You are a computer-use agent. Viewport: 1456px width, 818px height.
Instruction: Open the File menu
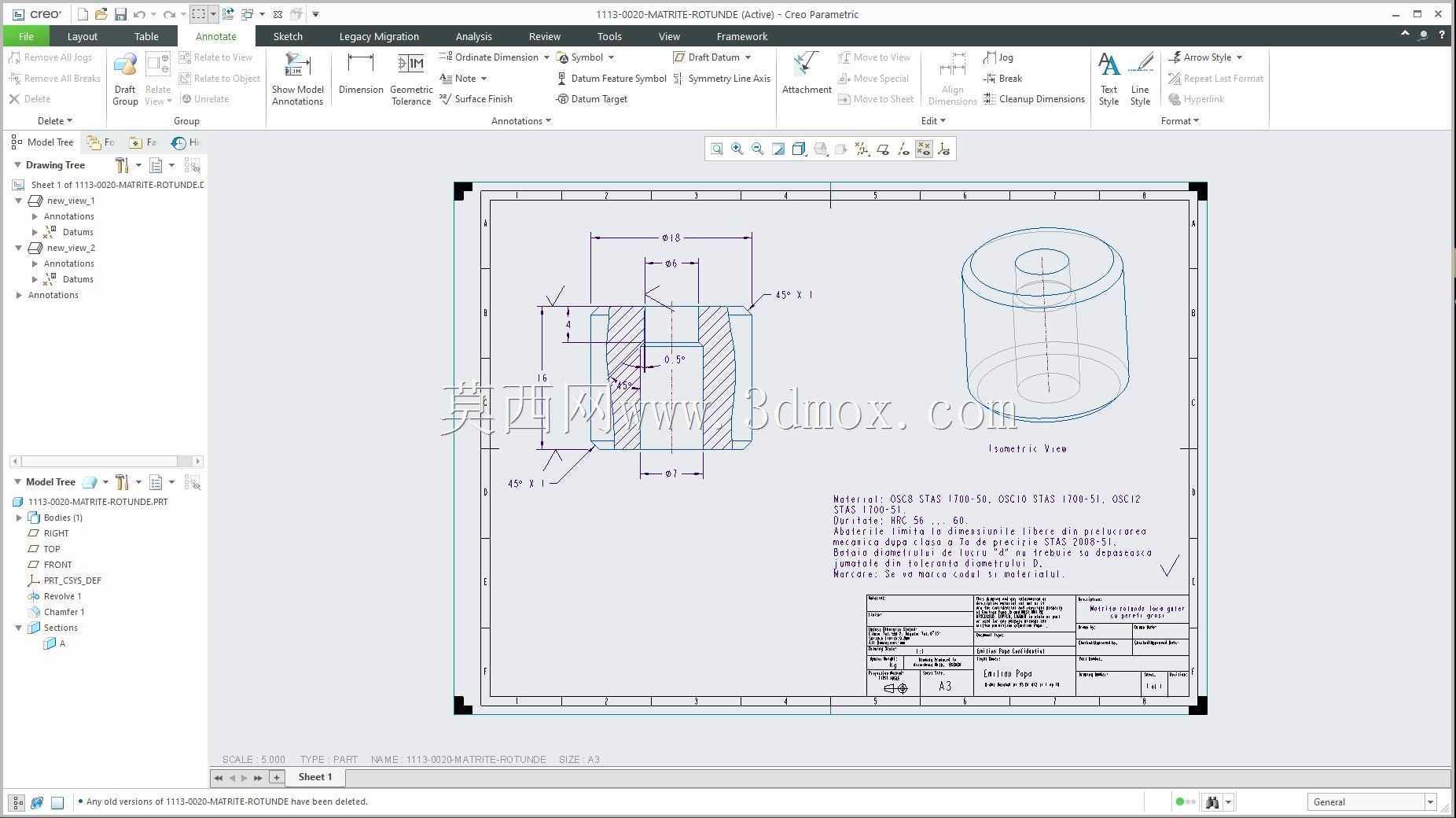[26, 36]
